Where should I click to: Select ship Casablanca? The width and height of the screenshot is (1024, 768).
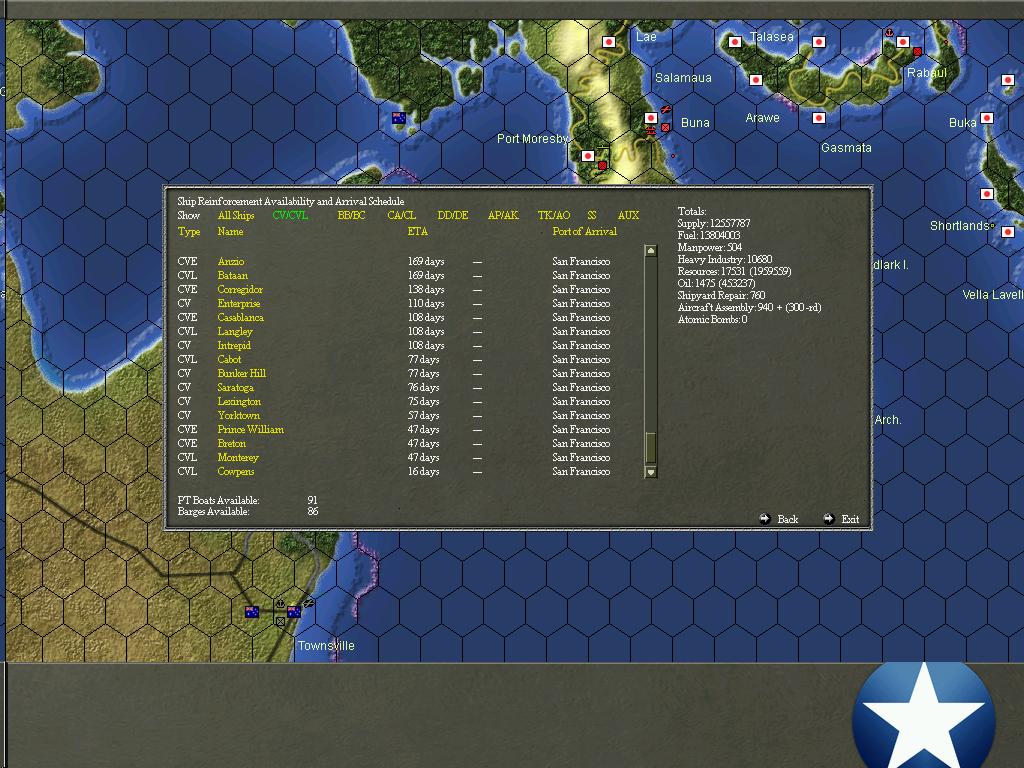pos(240,317)
